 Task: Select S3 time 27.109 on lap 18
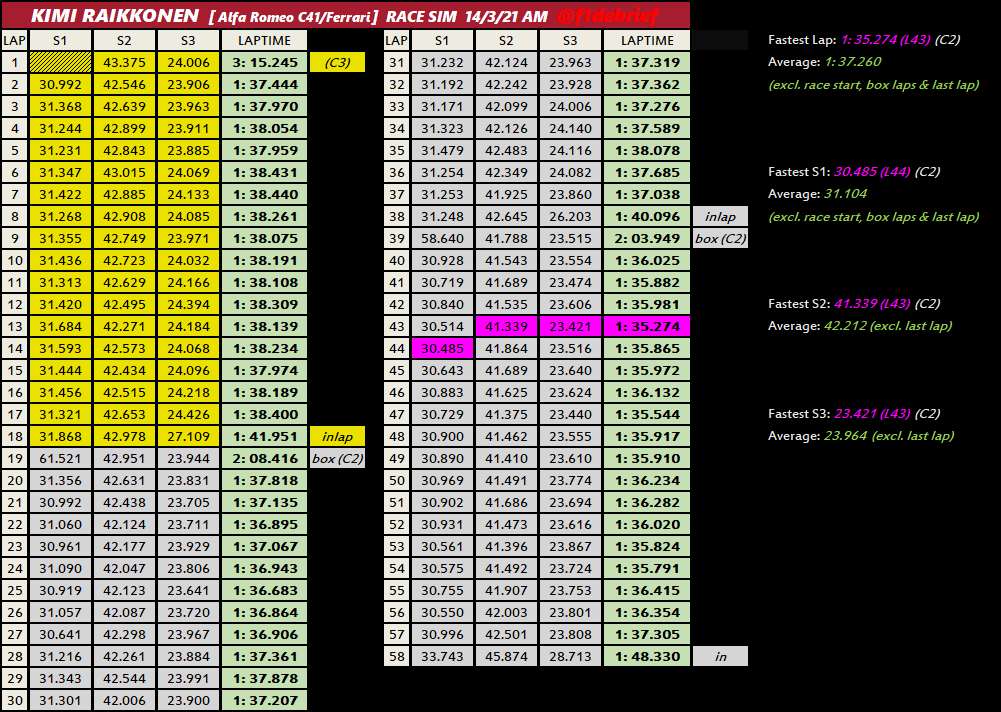click(188, 436)
